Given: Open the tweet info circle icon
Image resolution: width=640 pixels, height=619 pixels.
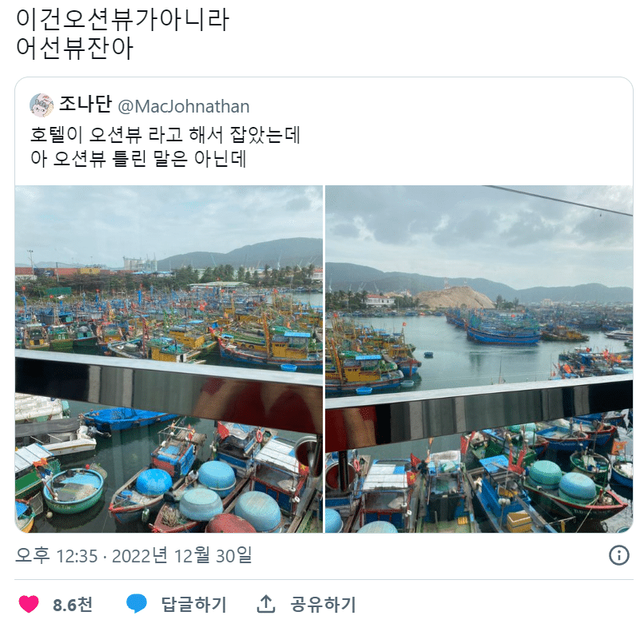Looking at the screenshot, I should pyautogui.click(x=619, y=555).
